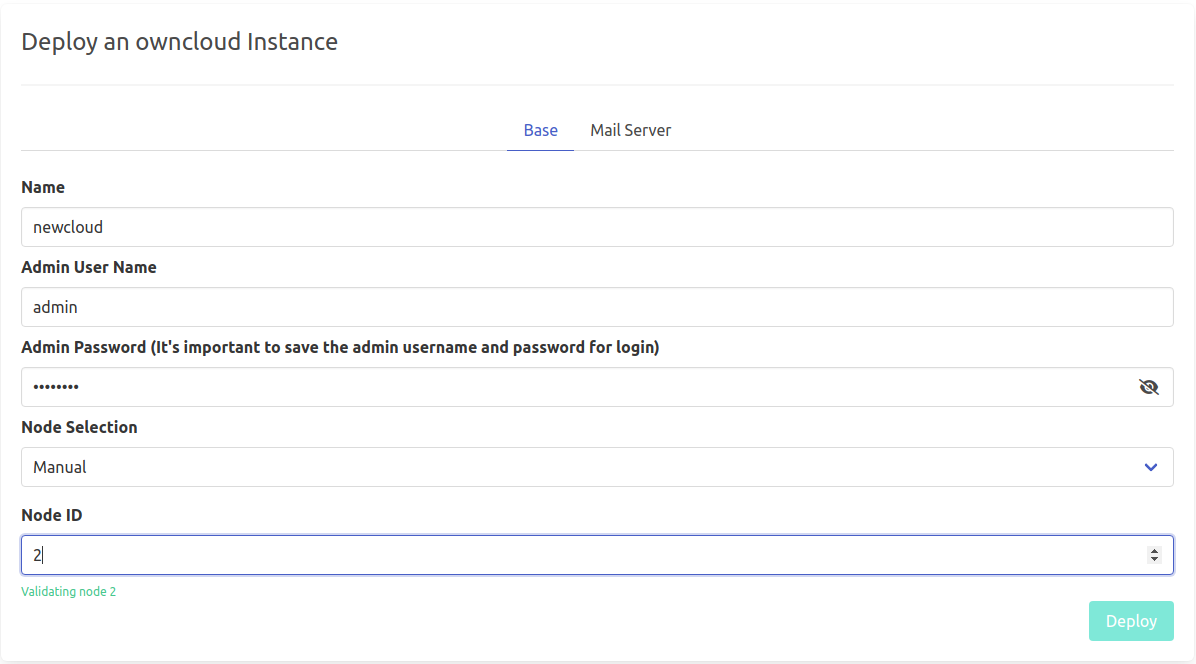This screenshot has height=664, width=1196.
Task: Decrease Node ID with down arrow
Action: click(1154, 560)
